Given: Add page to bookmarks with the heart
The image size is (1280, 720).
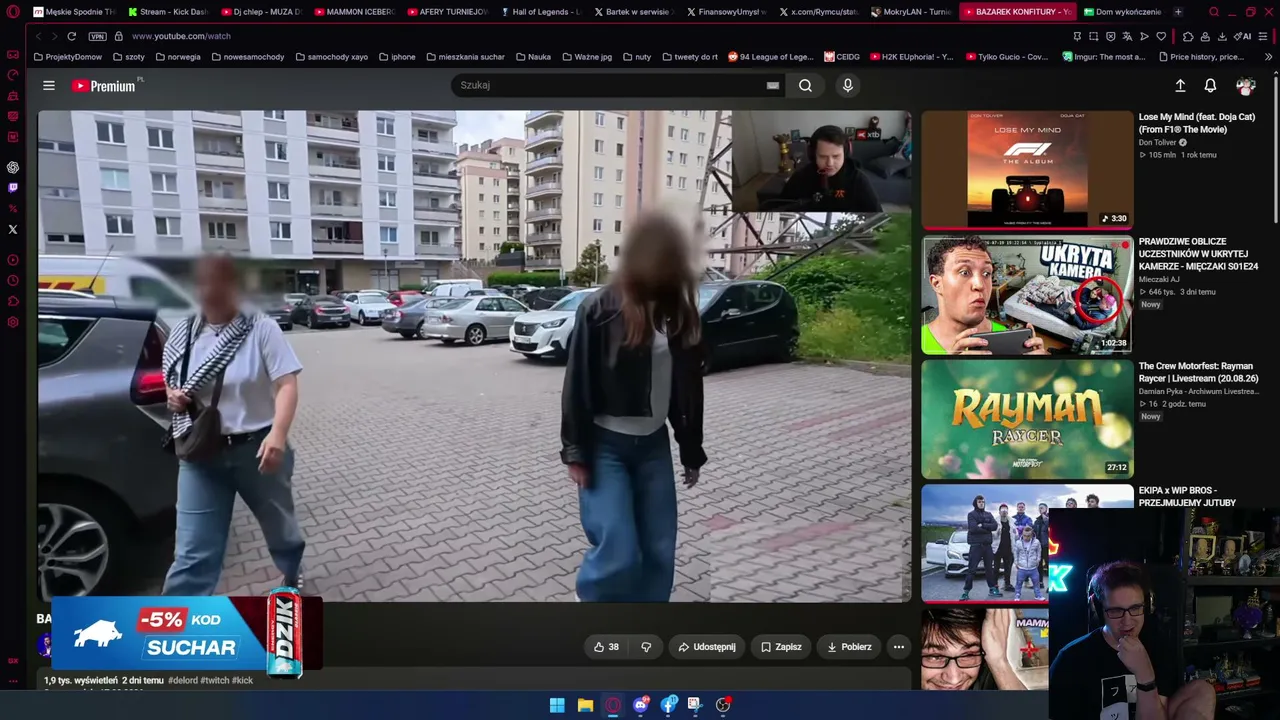Looking at the screenshot, I should tap(1161, 37).
